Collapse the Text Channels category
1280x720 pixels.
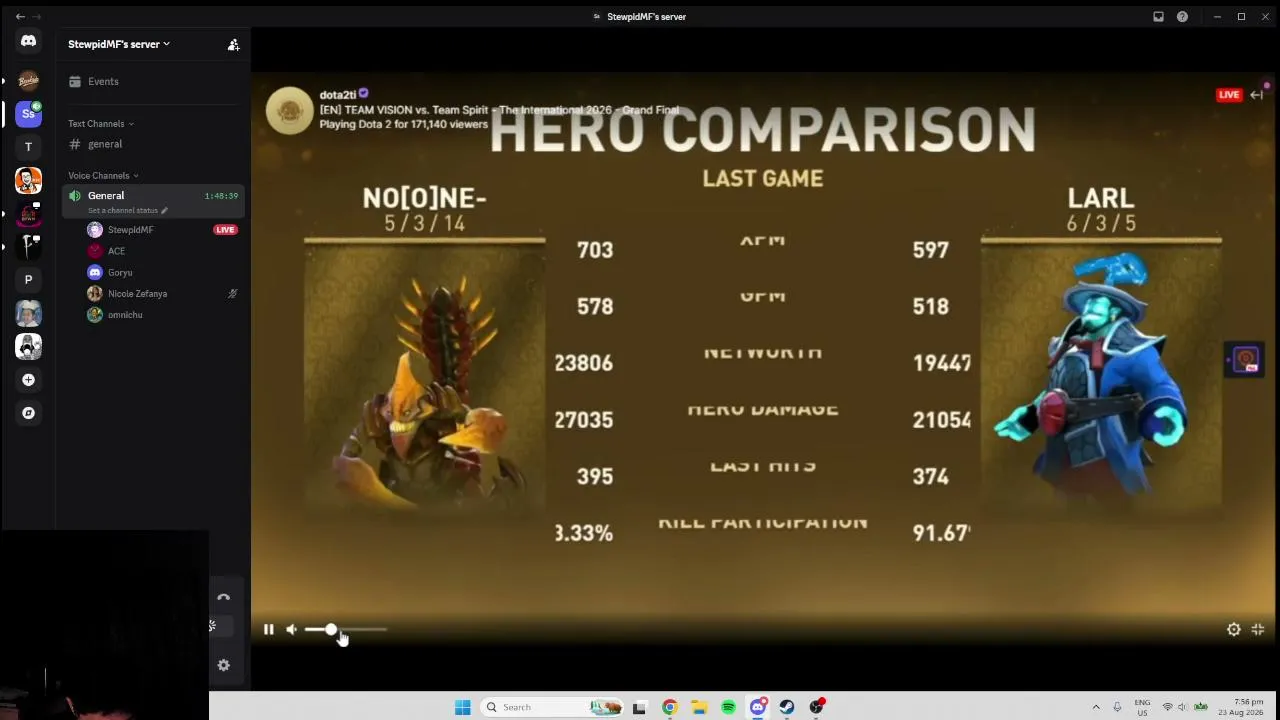pos(100,124)
